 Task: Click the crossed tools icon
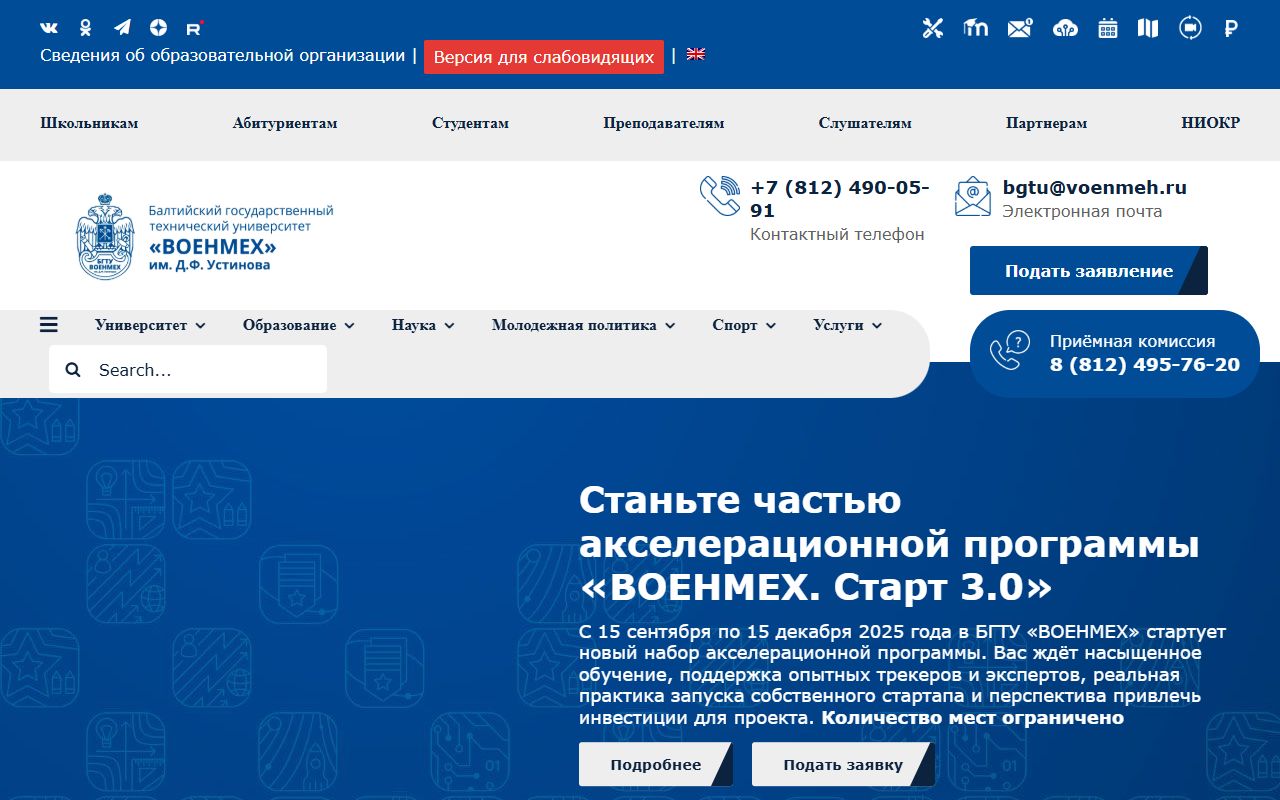pyautogui.click(x=933, y=28)
